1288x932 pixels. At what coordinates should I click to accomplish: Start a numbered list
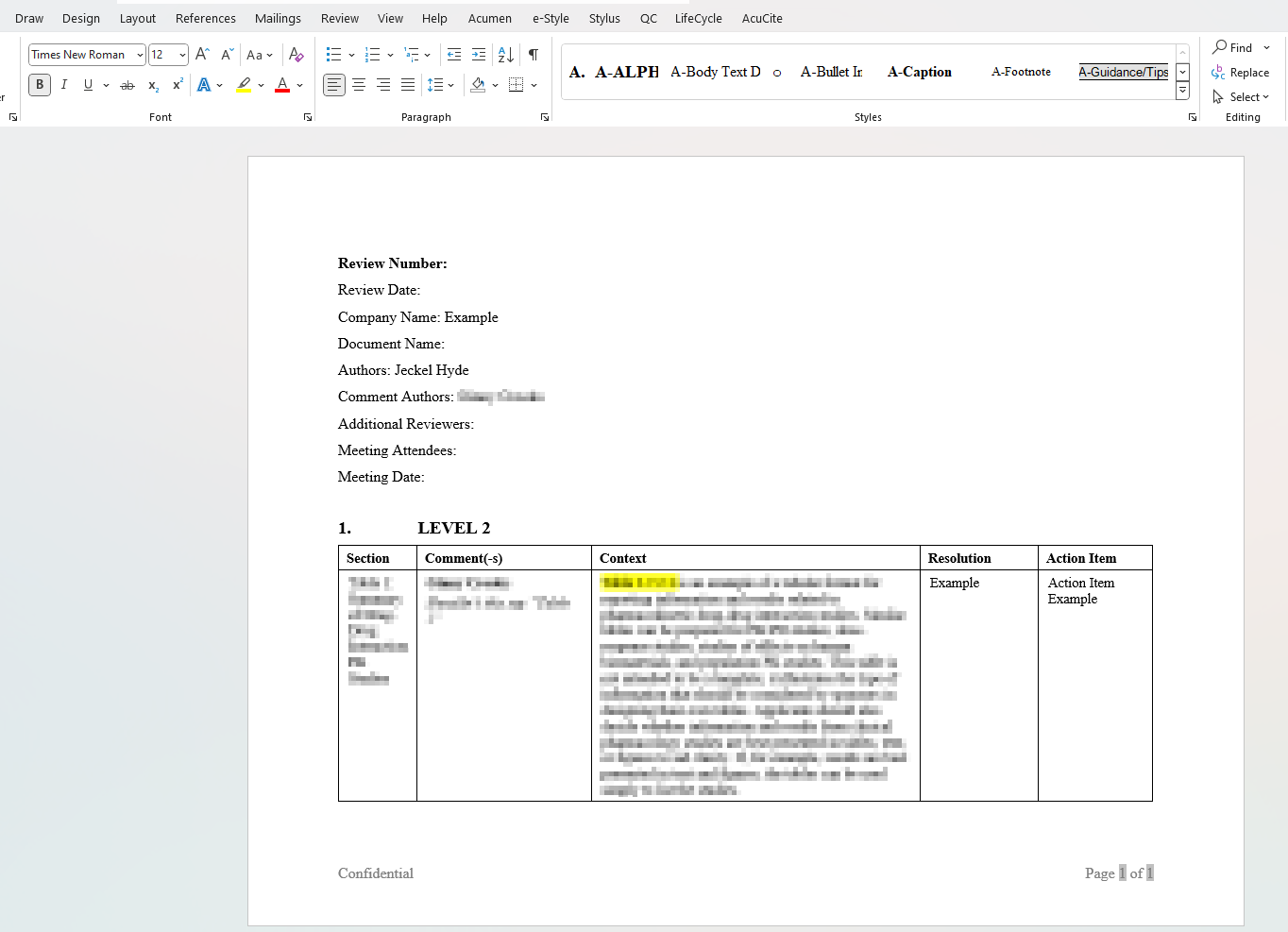coord(372,55)
